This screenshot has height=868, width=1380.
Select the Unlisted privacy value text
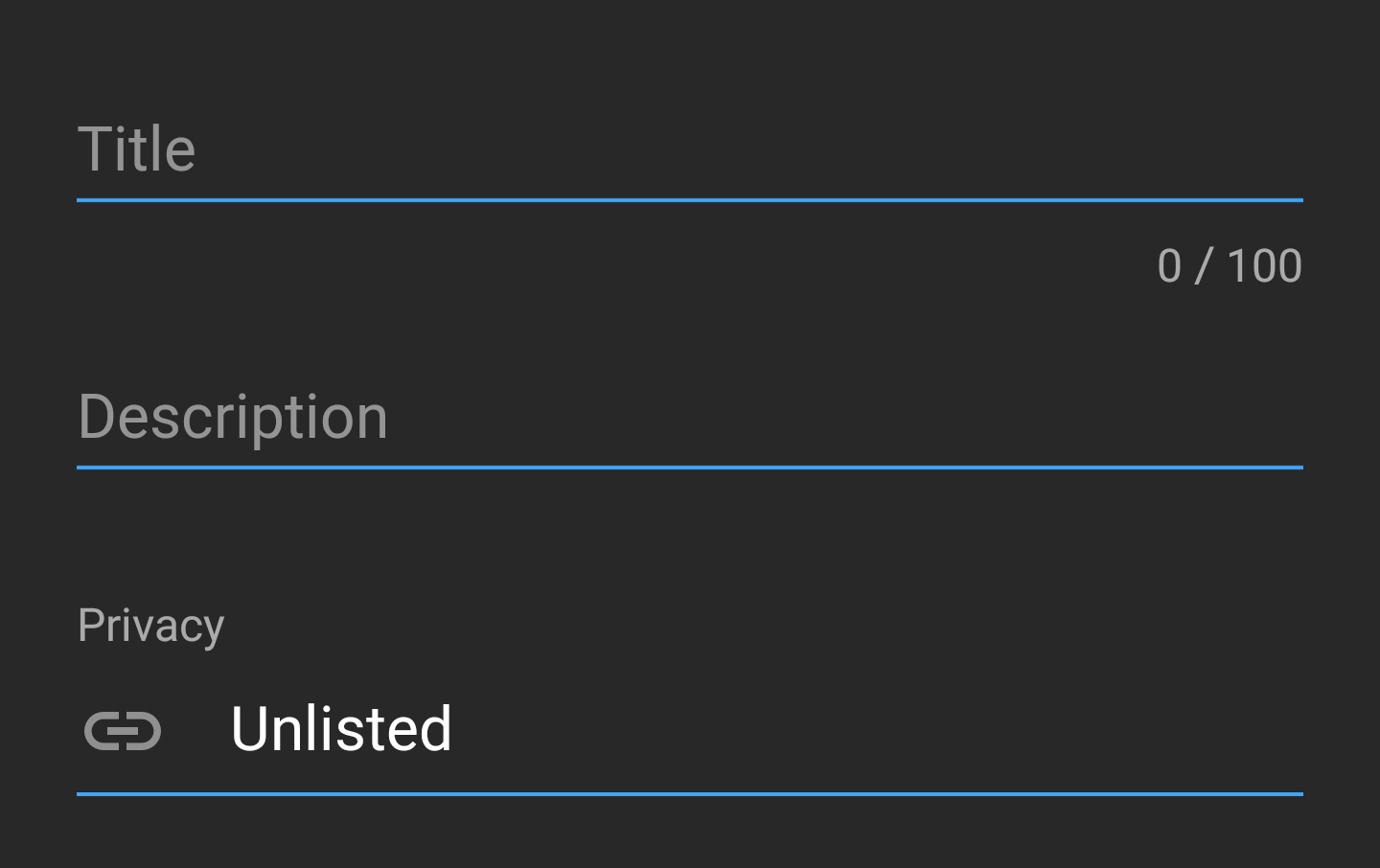tap(341, 729)
